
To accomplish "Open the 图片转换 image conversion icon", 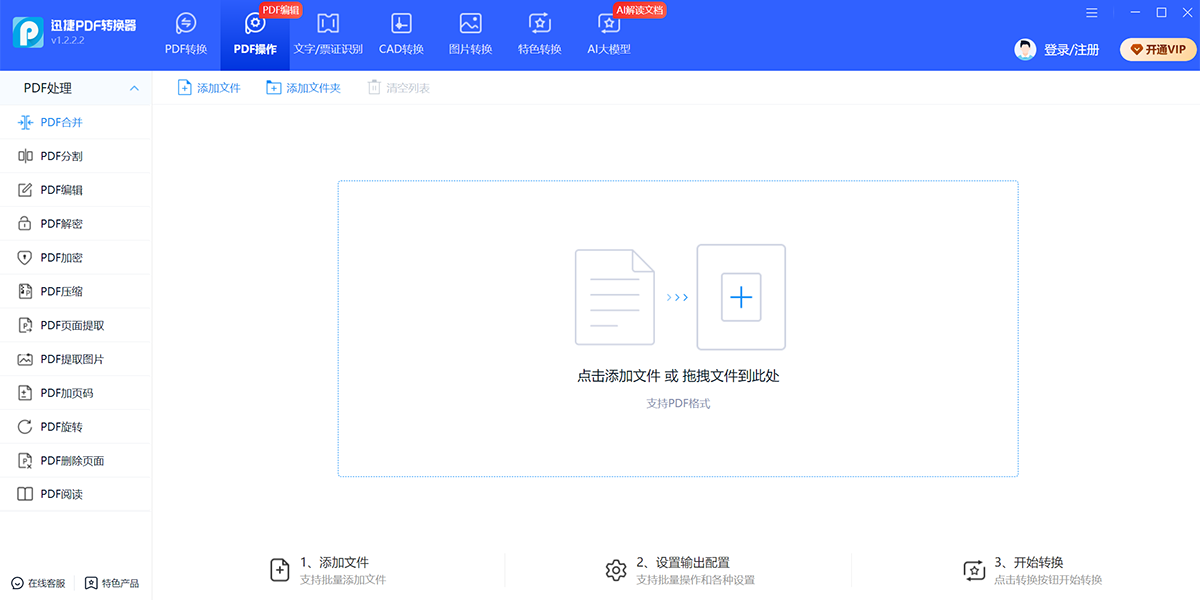I will [470, 24].
